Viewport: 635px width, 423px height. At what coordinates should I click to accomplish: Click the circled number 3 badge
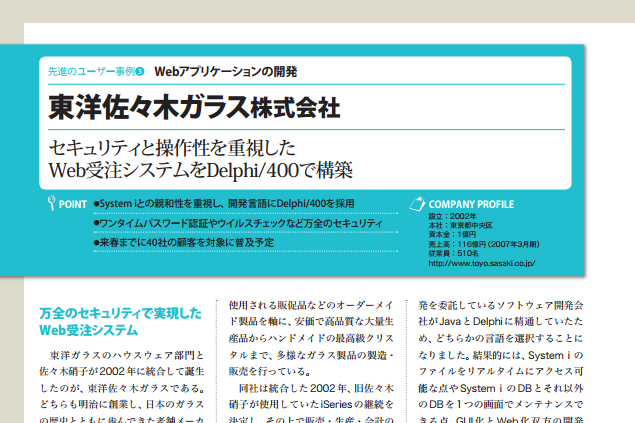pyautogui.click(x=140, y=71)
